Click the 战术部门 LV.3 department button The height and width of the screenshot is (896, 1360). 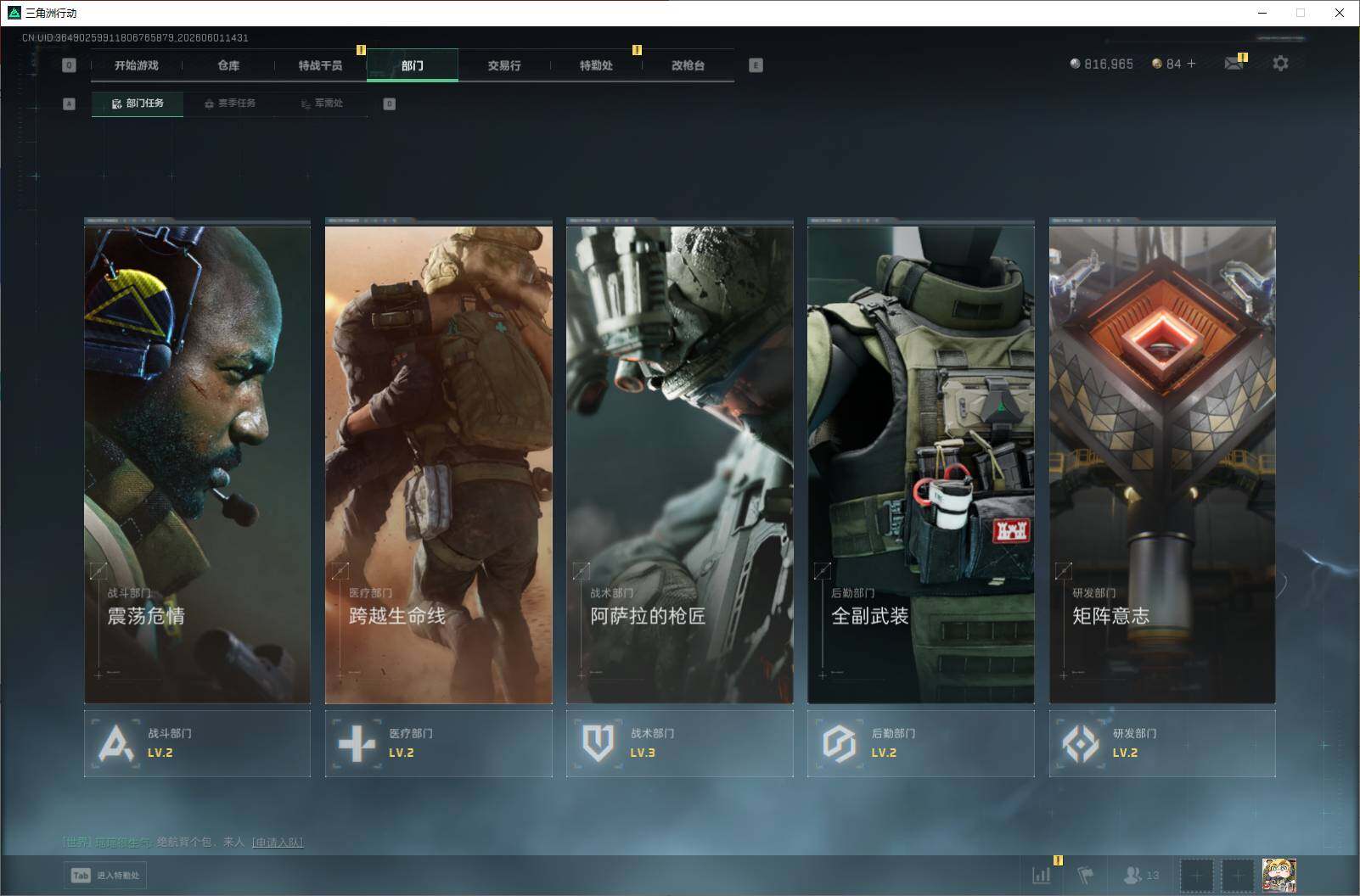click(679, 743)
